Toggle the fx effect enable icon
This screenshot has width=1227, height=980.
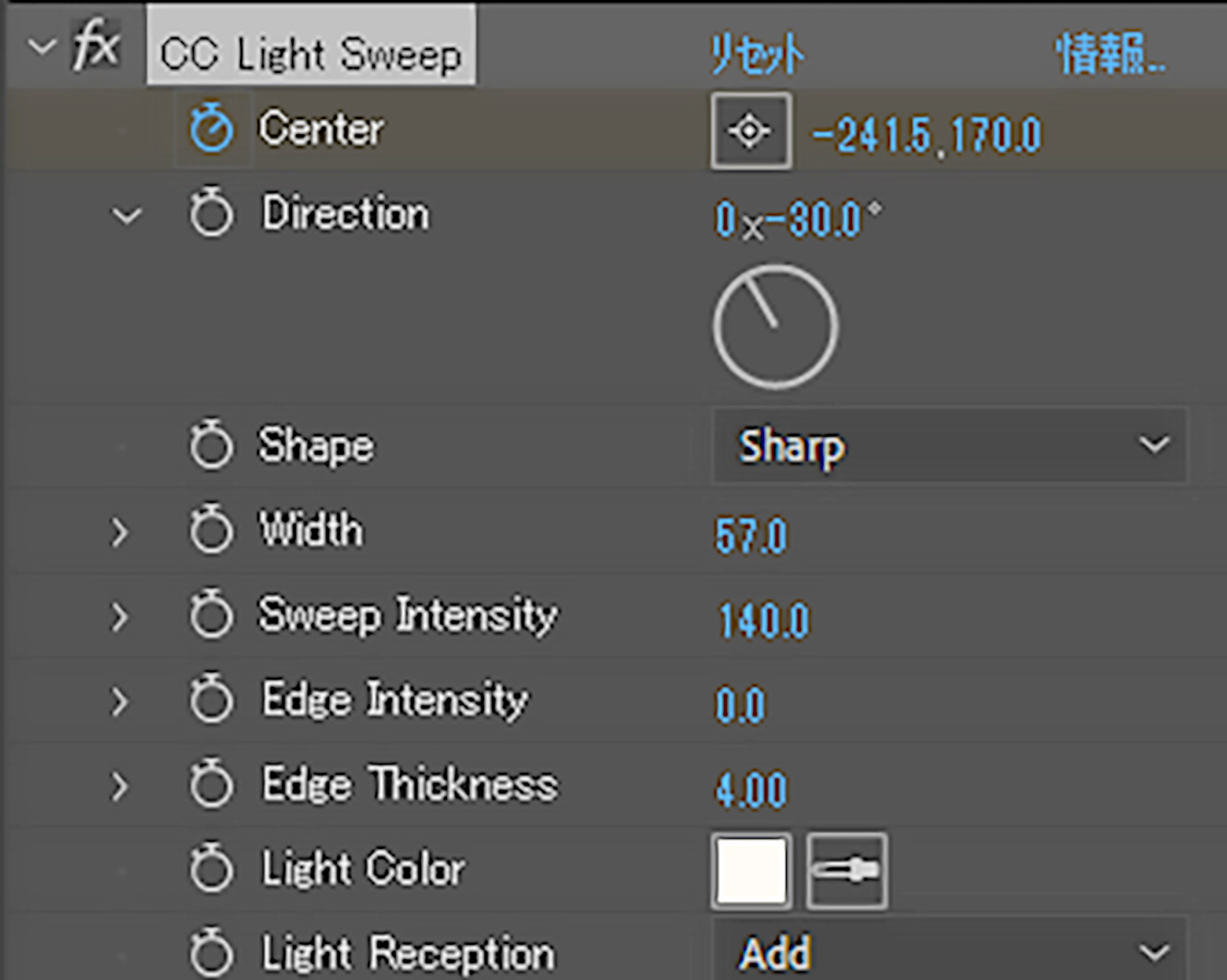[x=96, y=48]
